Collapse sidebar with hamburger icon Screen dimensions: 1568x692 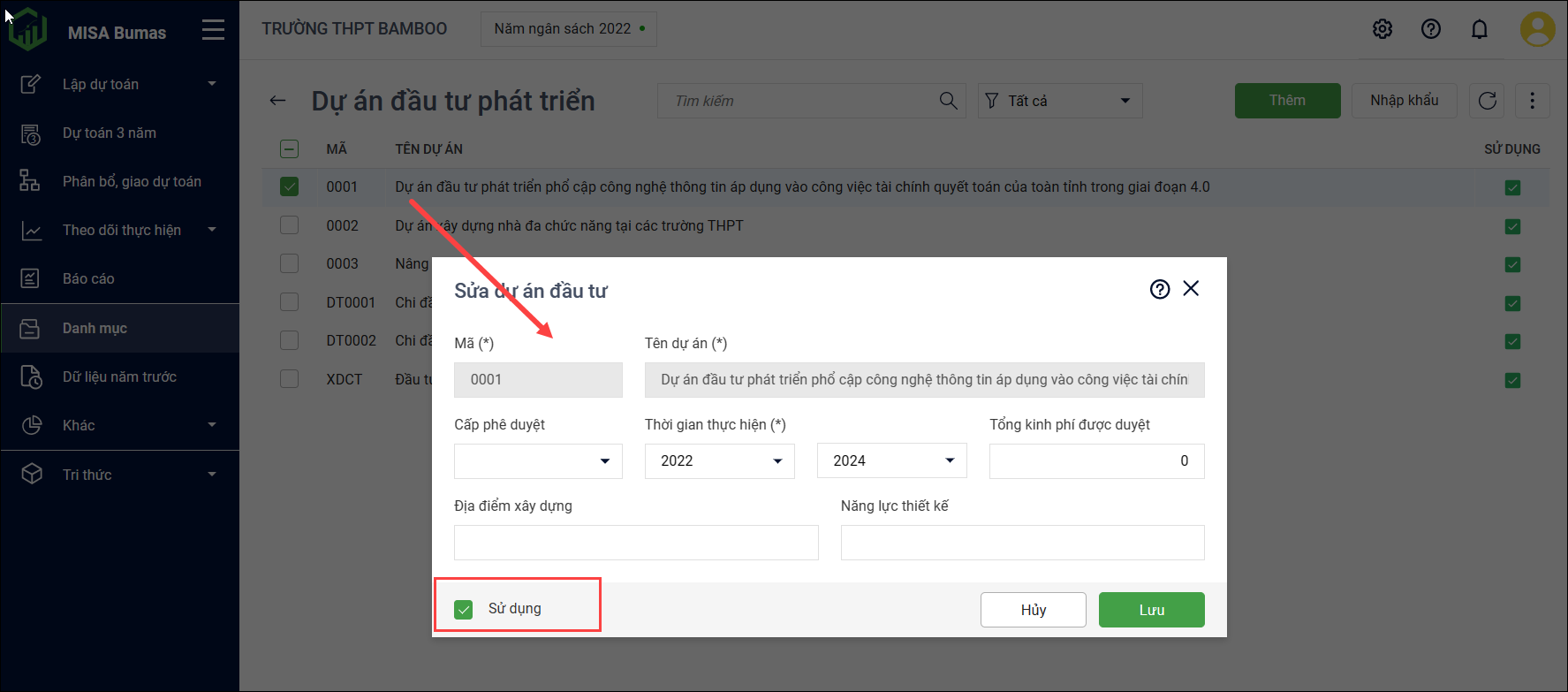click(213, 31)
